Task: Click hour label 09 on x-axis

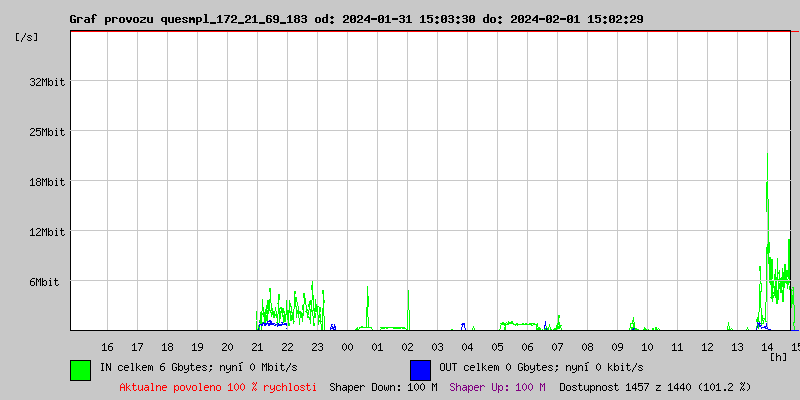Action: (x=617, y=347)
